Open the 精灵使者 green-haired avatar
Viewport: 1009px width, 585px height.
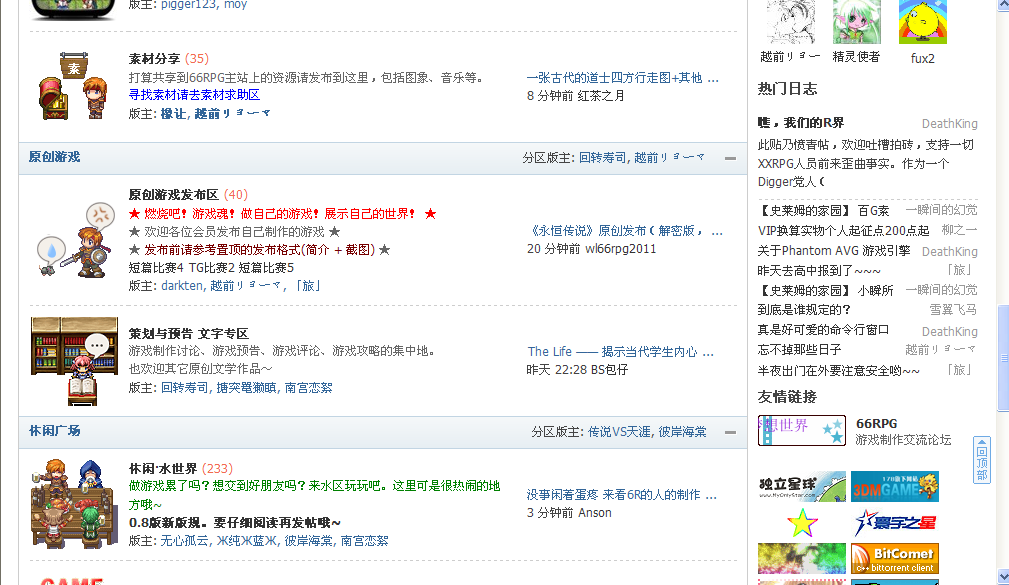(856, 22)
